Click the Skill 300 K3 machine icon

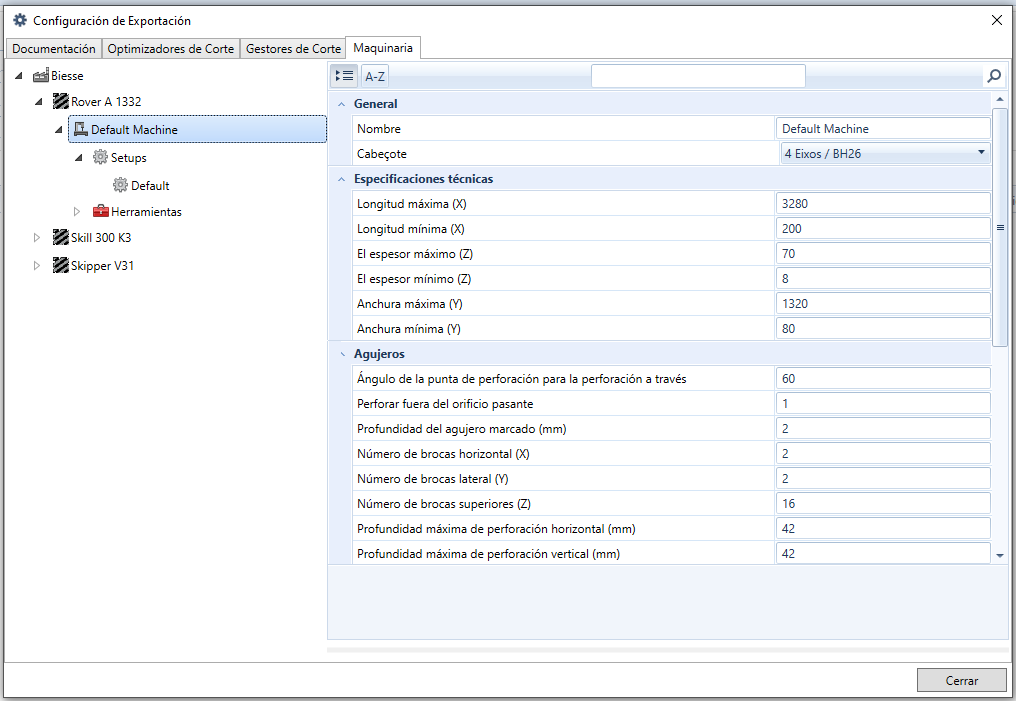coord(61,237)
